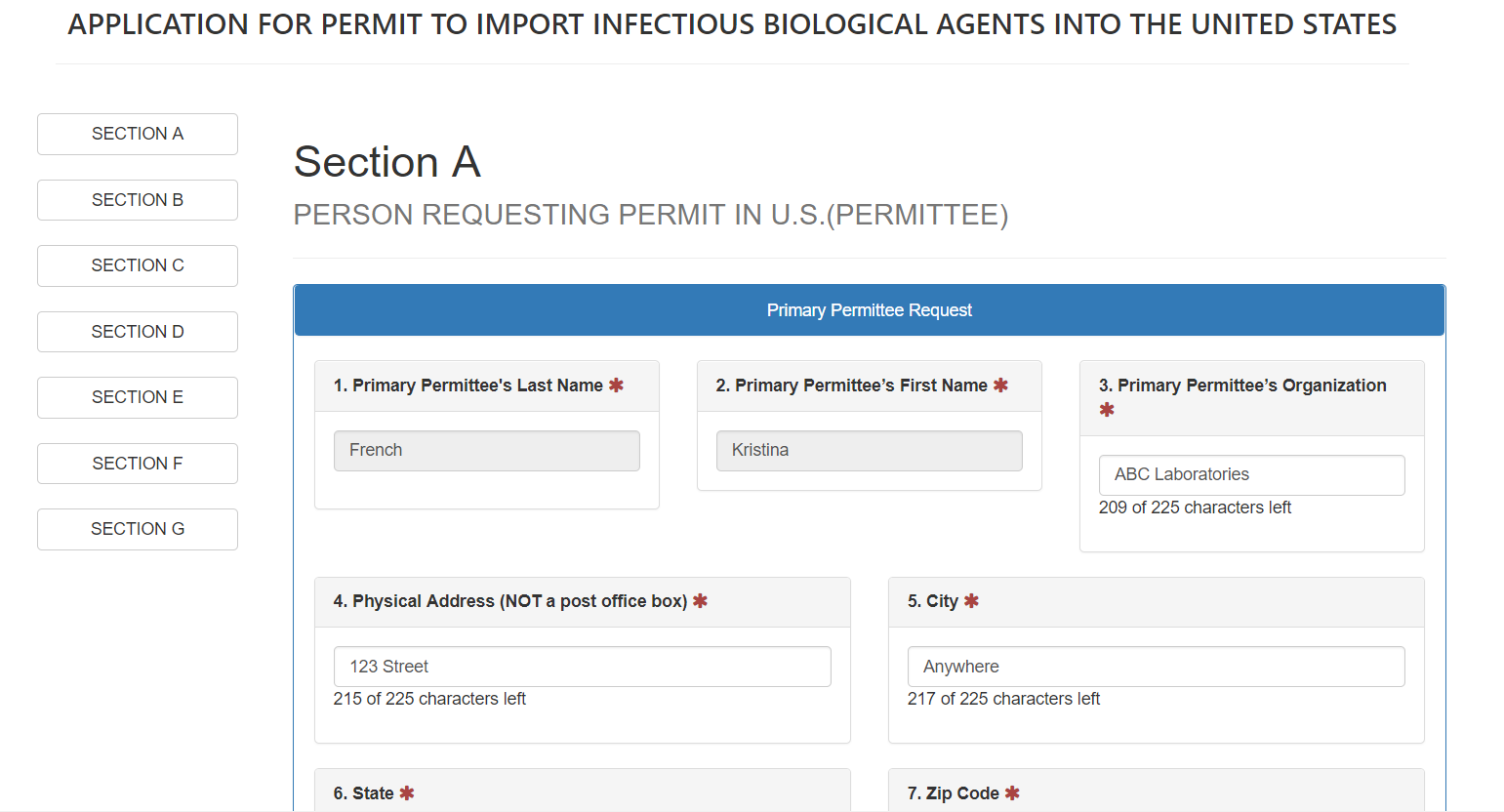Click the required asterisk beside City
The width and height of the screenshot is (1504, 812).
[971, 601]
